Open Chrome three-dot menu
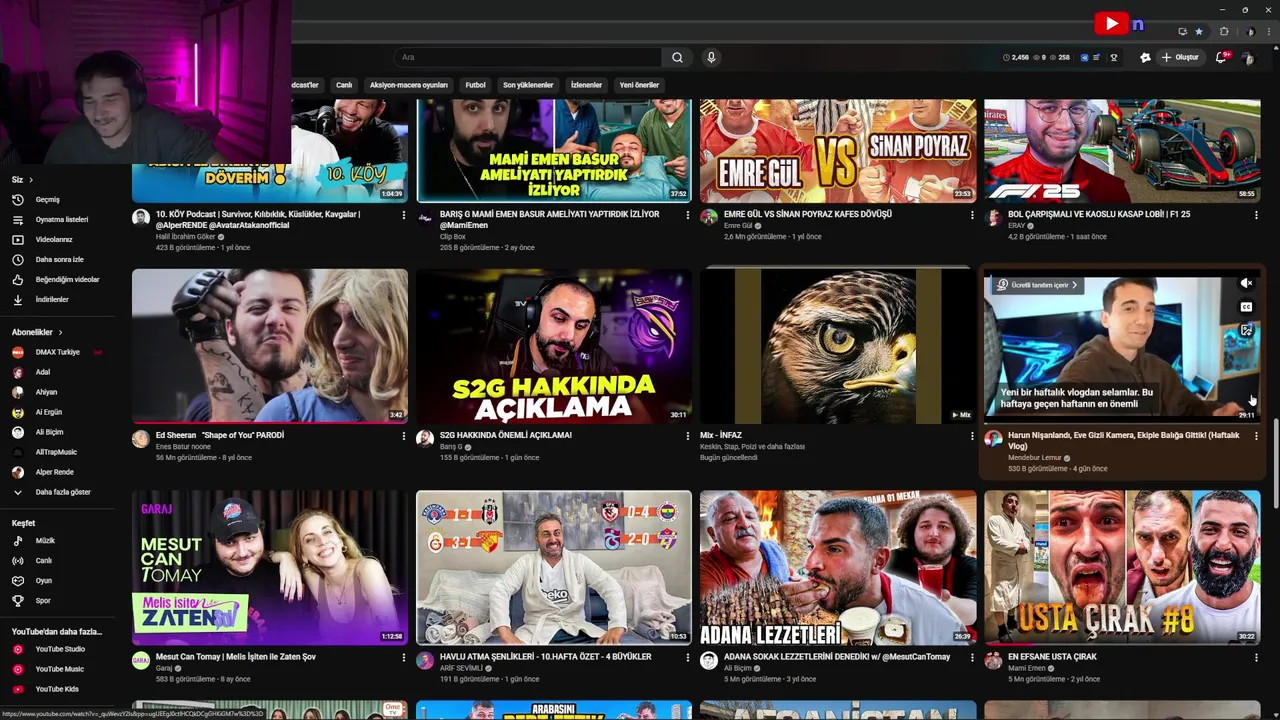 point(1267,31)
